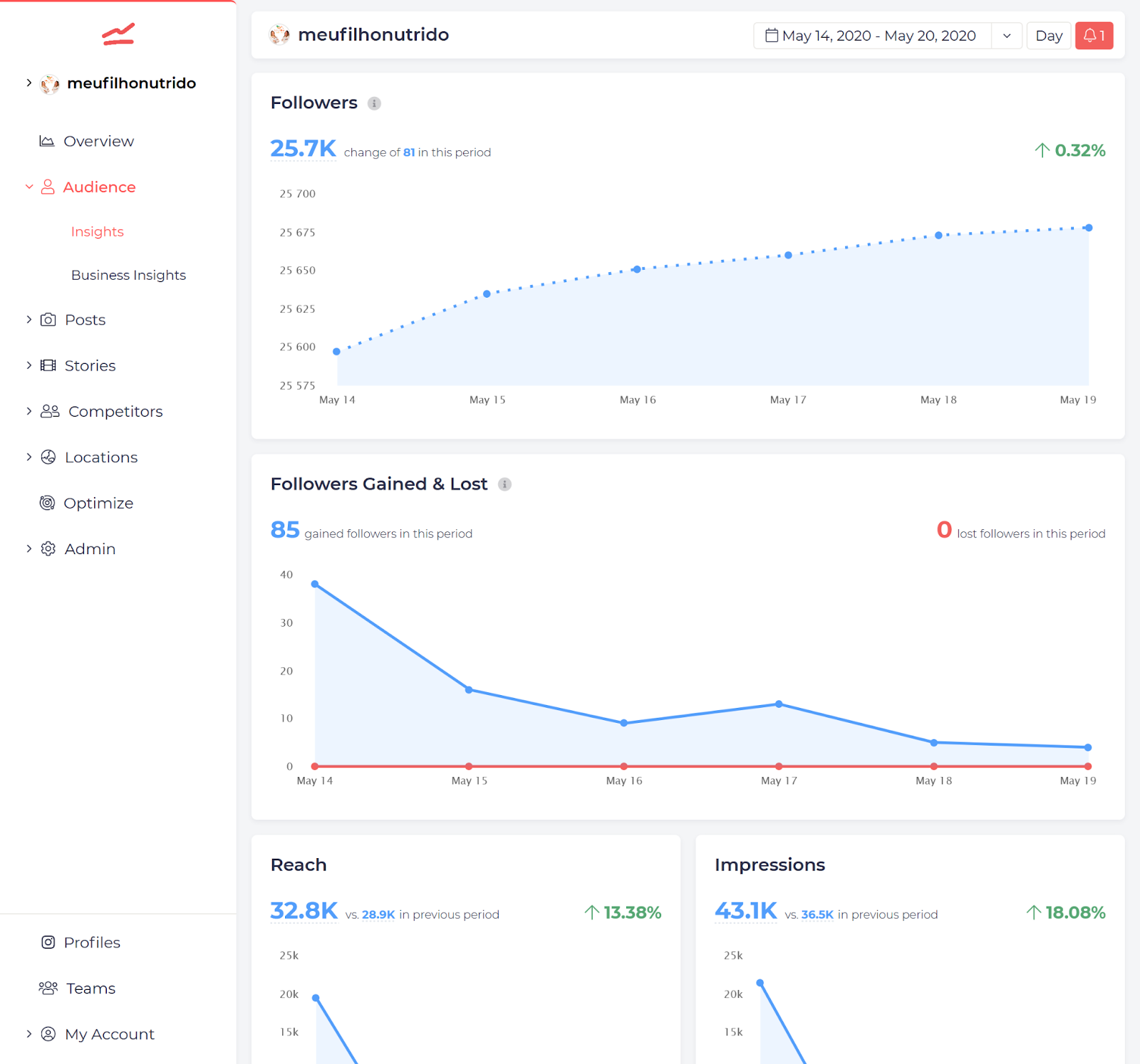The width and height of the screenshot is (1140, 1064).
Task: Click the May 14 gained followers data point
Action: point(315,584)
